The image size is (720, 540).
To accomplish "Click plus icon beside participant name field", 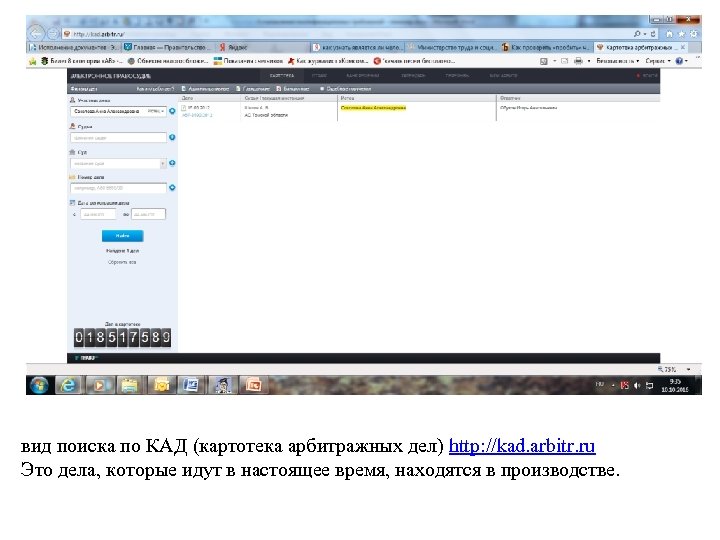I will pos(172,111).
